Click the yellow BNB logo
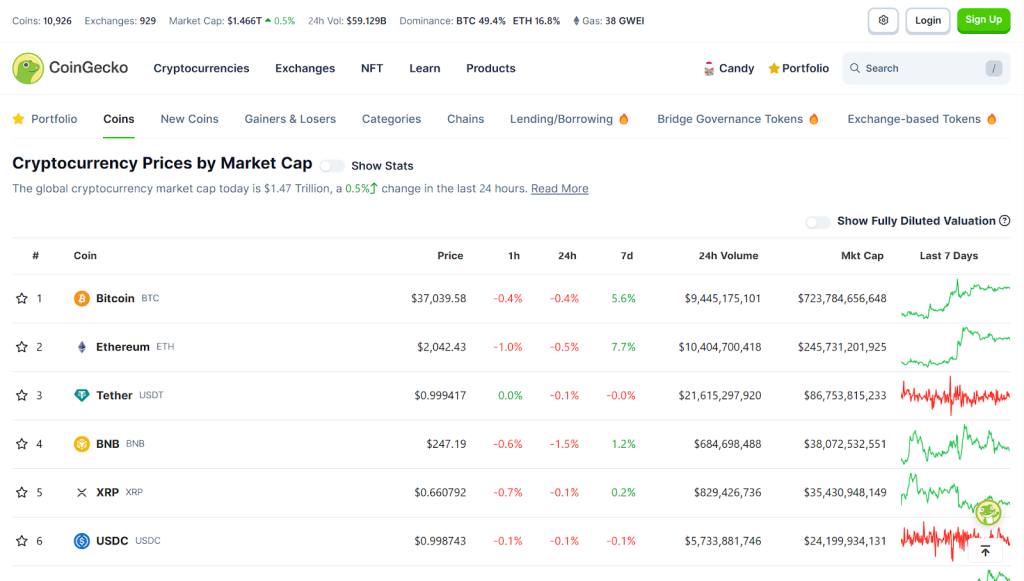Viewport: 1024px width, 581px height. pos(82,444)
